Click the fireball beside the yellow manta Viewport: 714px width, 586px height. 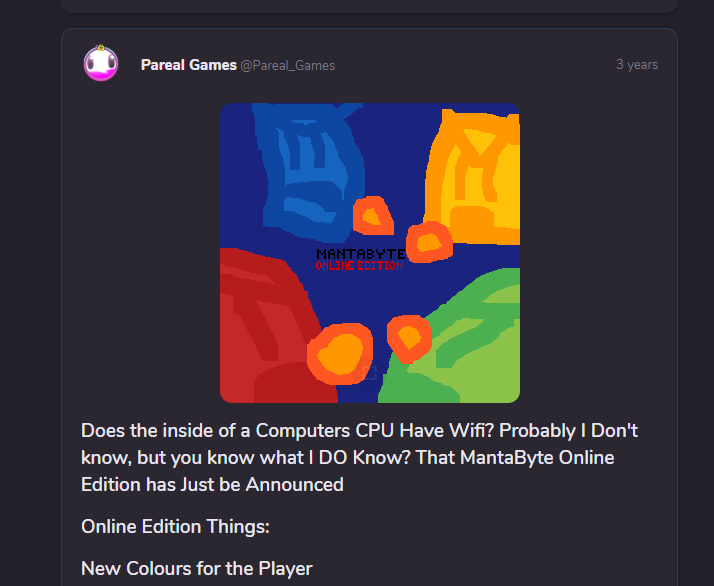coord(429,242)
